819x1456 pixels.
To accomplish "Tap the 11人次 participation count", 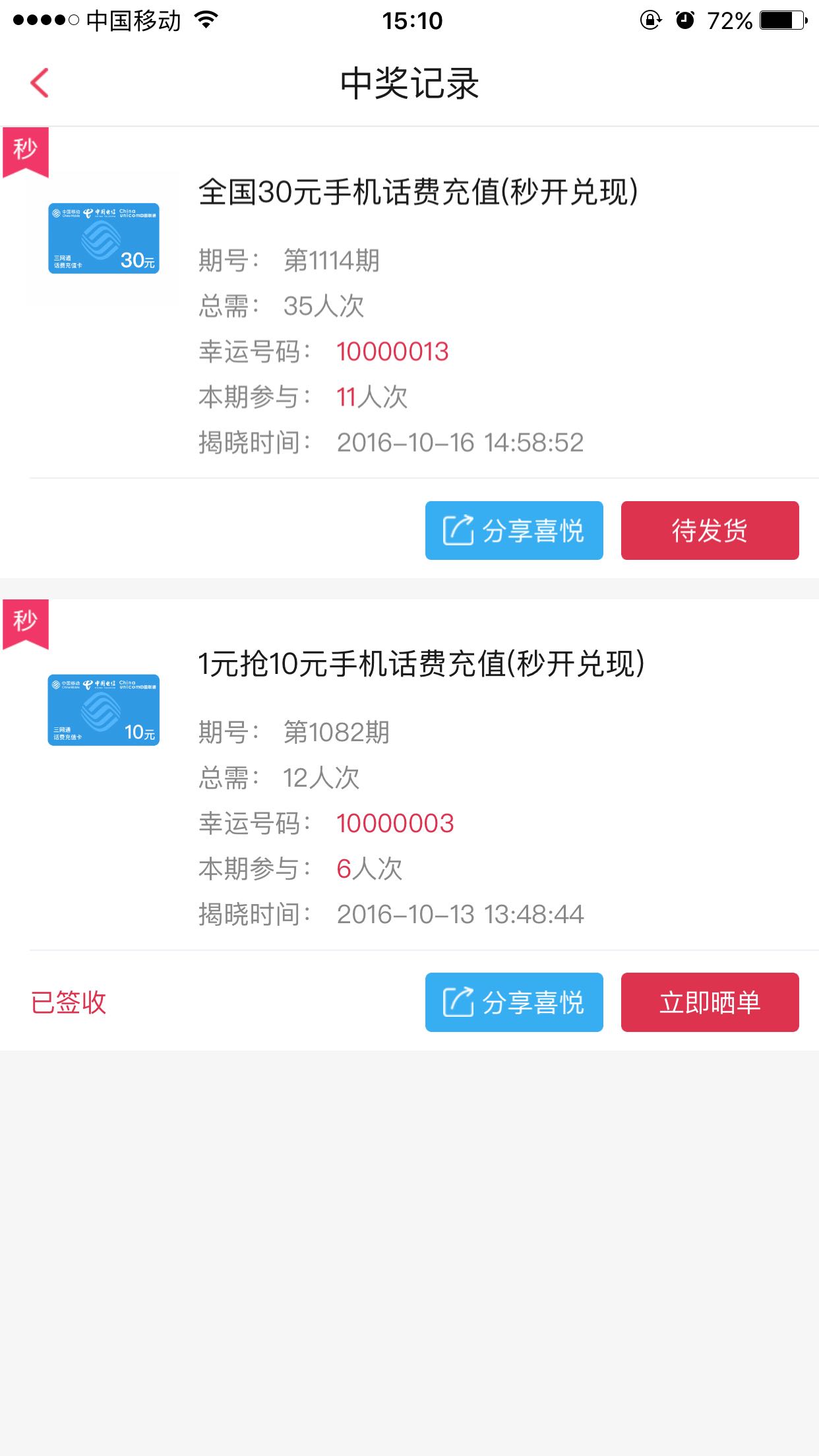I will (372, 397).
